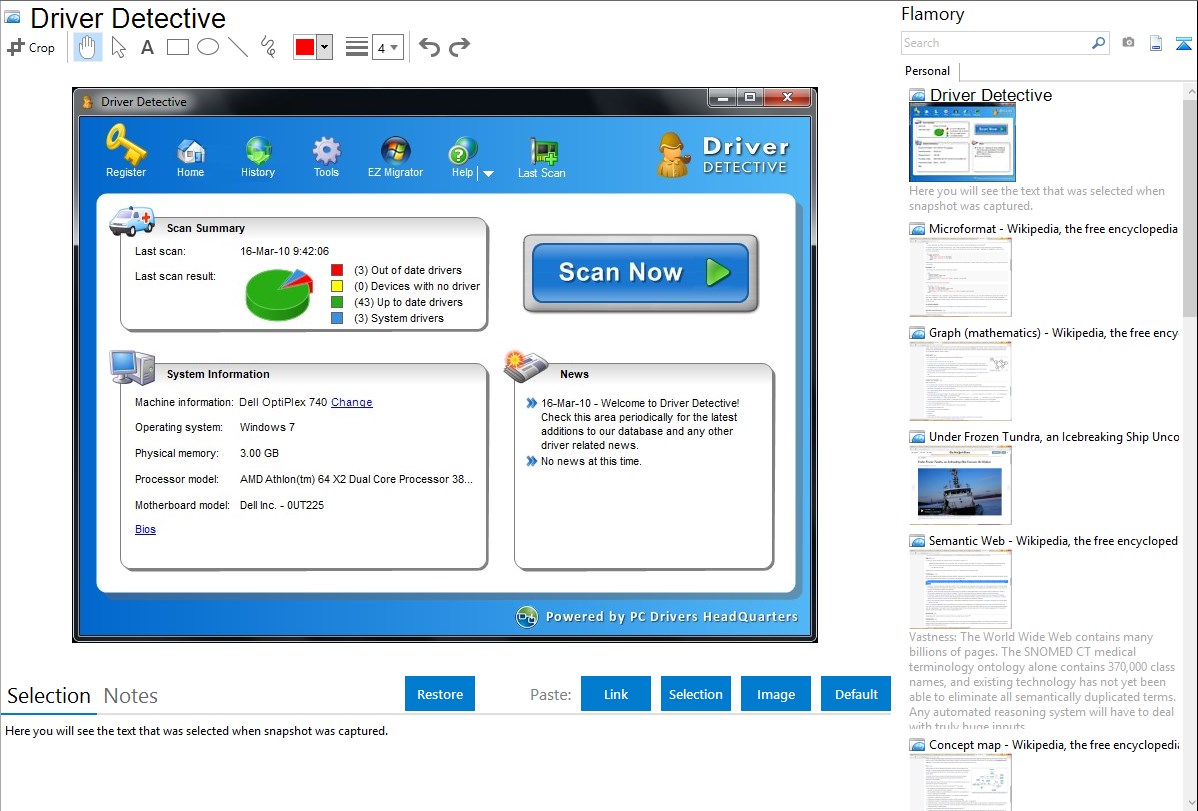The image size is (1198, 811).
Task: Click the ambulance Scan Summary icon
Action: pos(132,221)
